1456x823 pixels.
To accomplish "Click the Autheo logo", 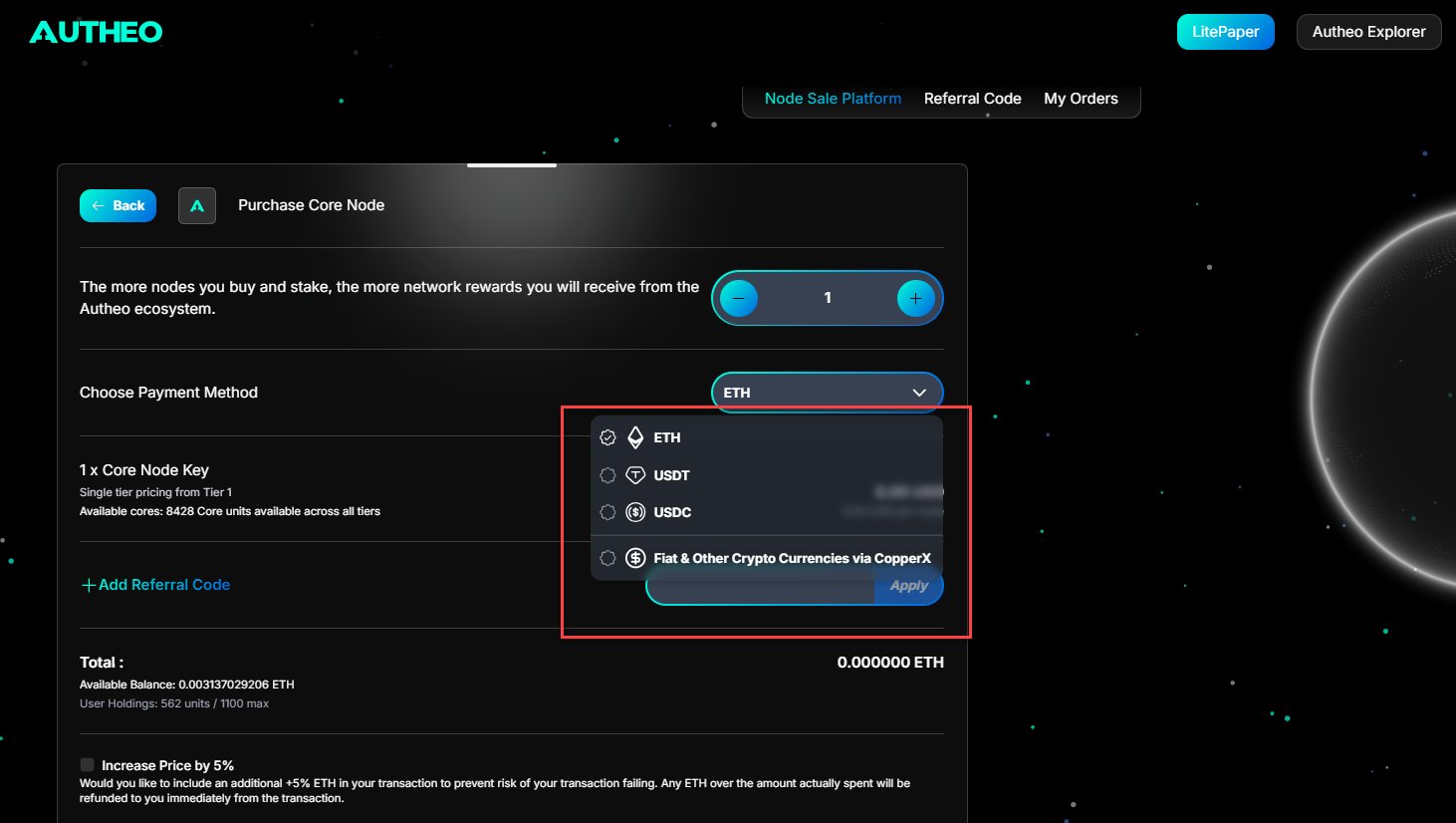I will [x=96, y=32].
